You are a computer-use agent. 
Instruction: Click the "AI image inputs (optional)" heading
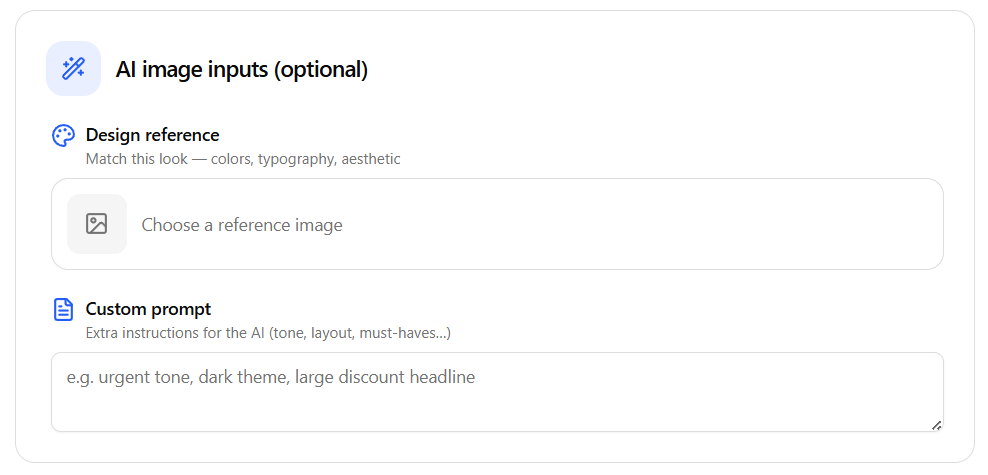(241, 69)
